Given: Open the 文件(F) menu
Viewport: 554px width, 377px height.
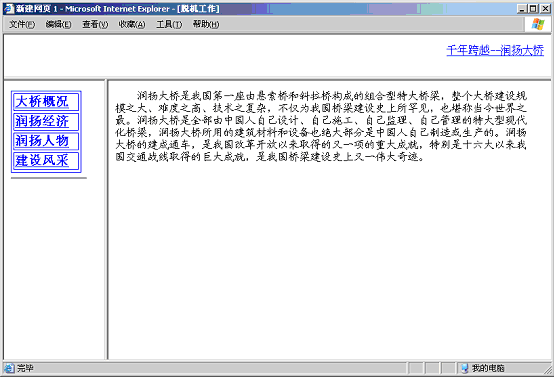Looking at the screenshot, I should (22, 24).
